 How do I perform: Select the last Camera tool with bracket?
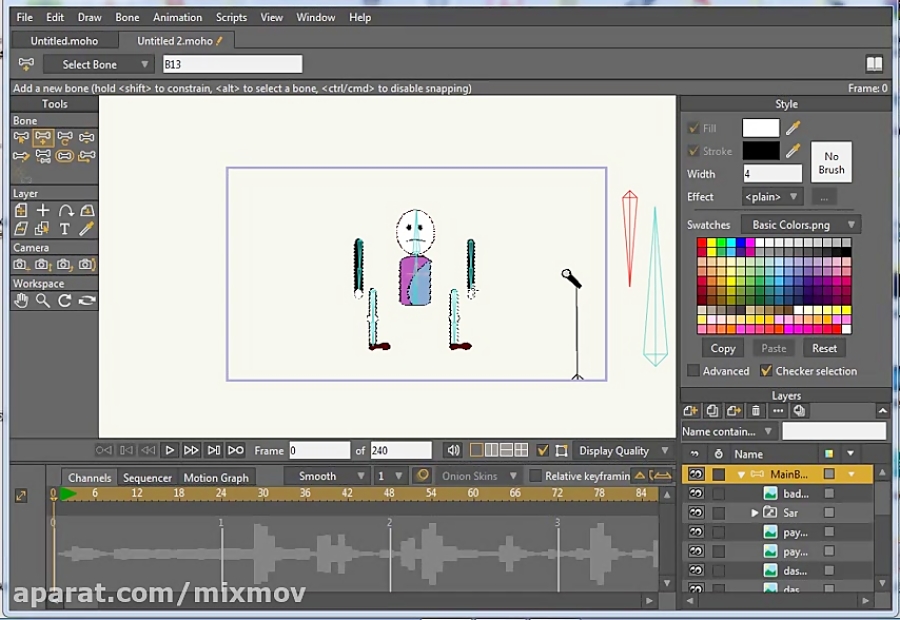pyautogui.click(x=87, y=265)
